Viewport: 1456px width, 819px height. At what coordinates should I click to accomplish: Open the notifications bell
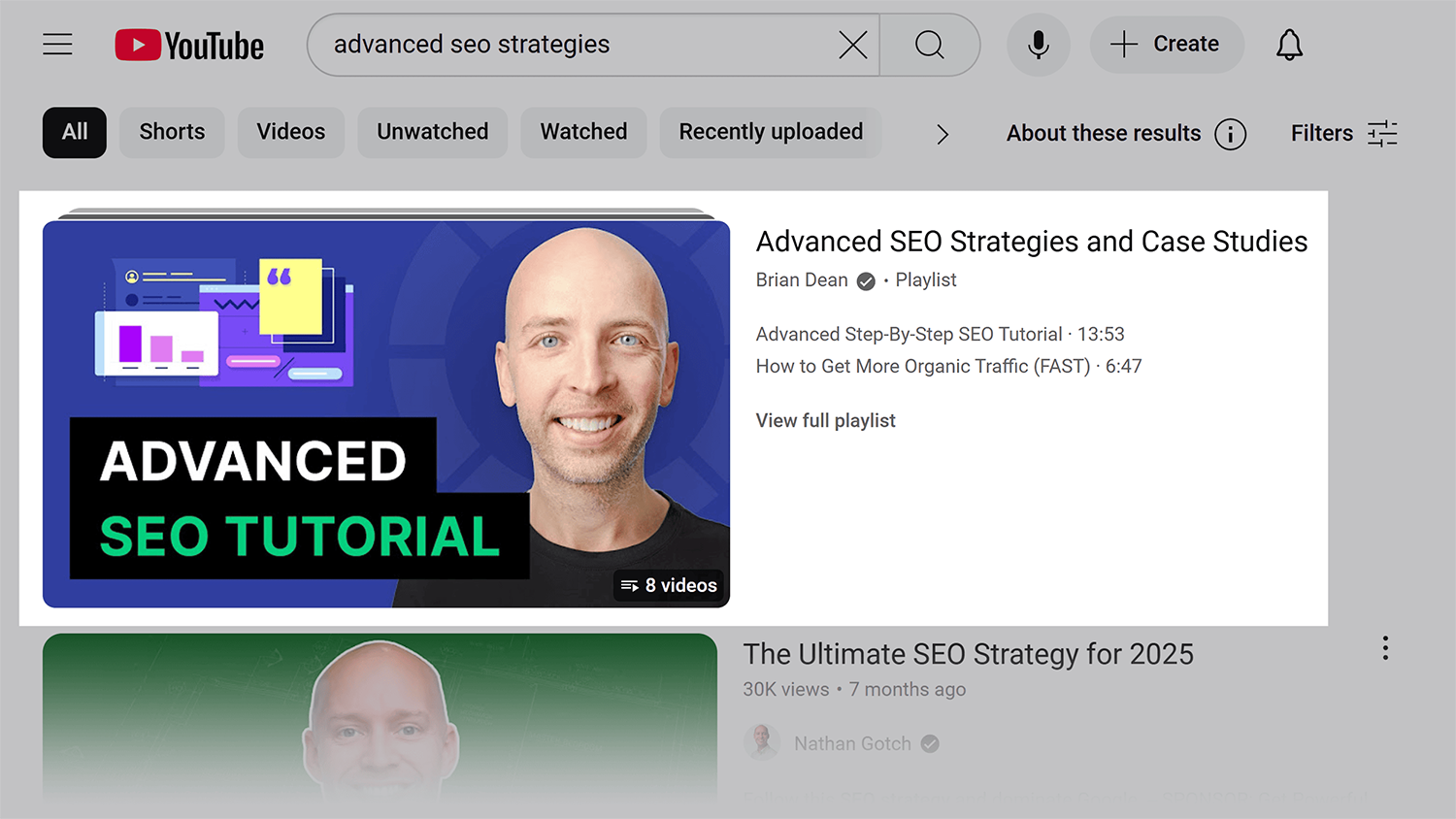point(1289,45)
